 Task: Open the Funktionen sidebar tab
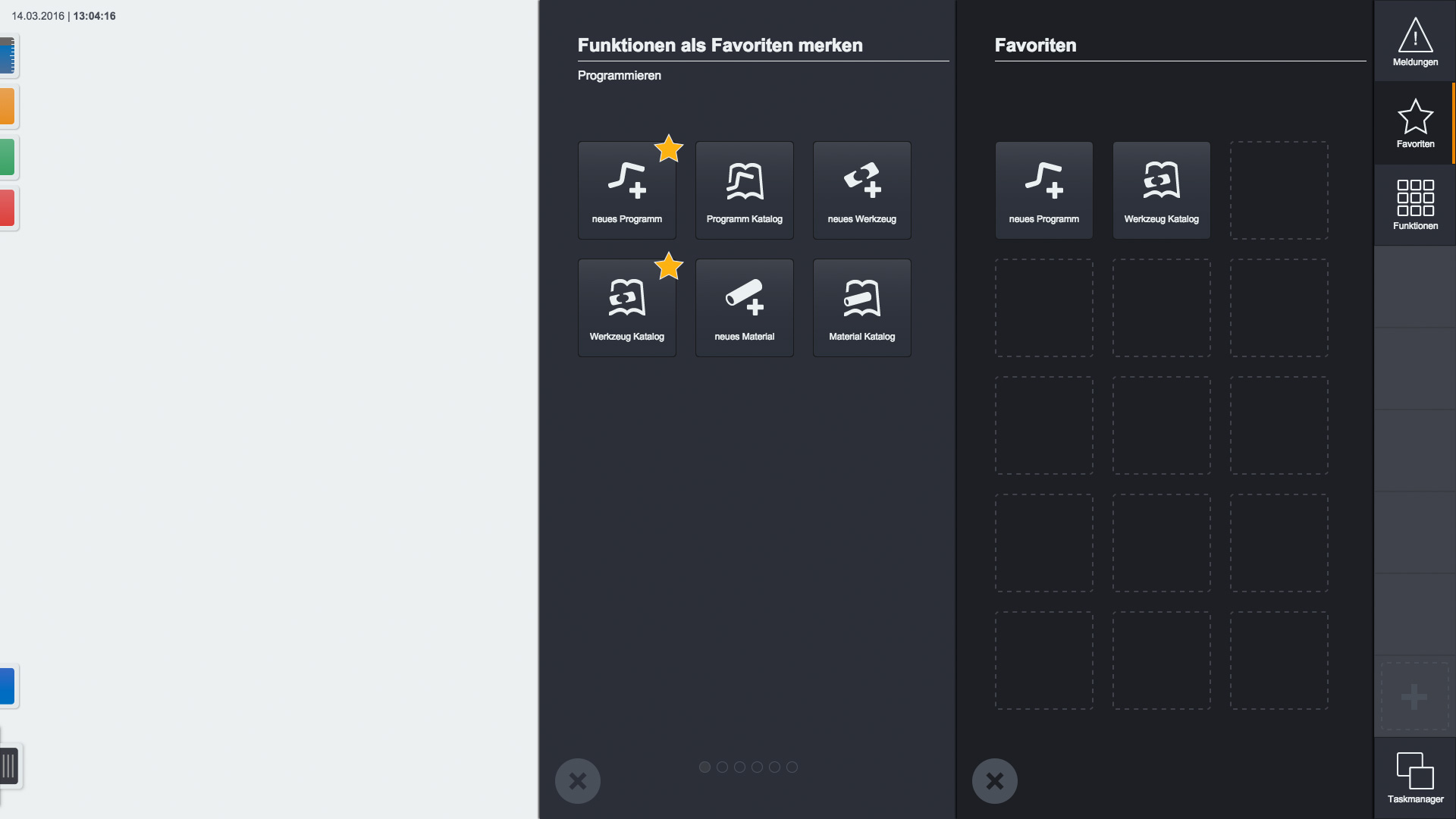(1415, 205)
